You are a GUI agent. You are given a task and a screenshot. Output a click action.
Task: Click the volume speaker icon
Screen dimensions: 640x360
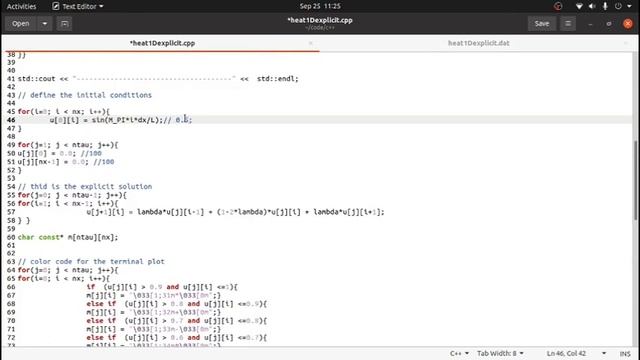pyautogui.click(x=592, y=6)
